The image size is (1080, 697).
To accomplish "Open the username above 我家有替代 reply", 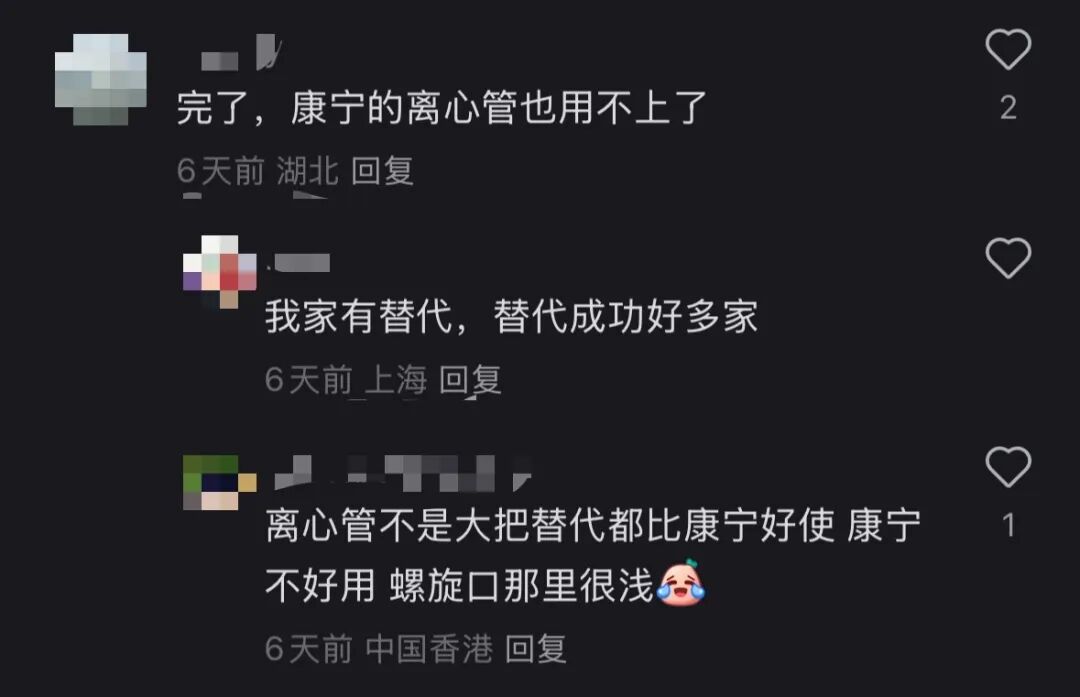I will point(298,262).
